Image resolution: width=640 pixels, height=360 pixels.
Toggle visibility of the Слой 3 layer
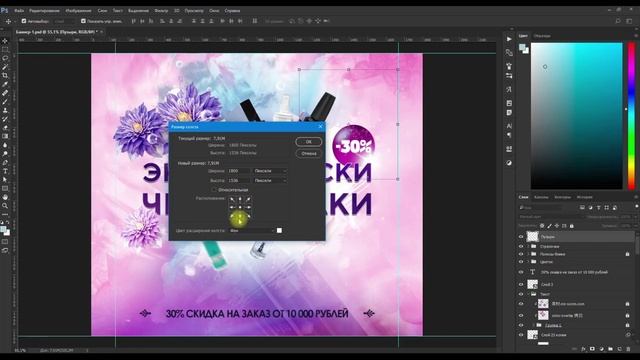[x=521, y=284]
